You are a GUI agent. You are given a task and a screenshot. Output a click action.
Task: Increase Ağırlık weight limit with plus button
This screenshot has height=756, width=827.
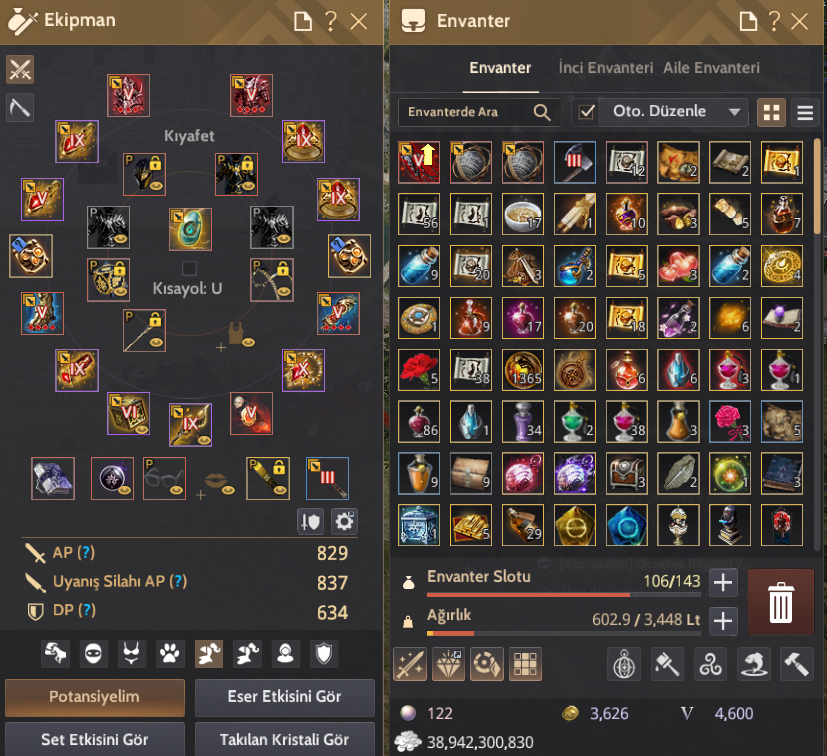pos(723,621)
